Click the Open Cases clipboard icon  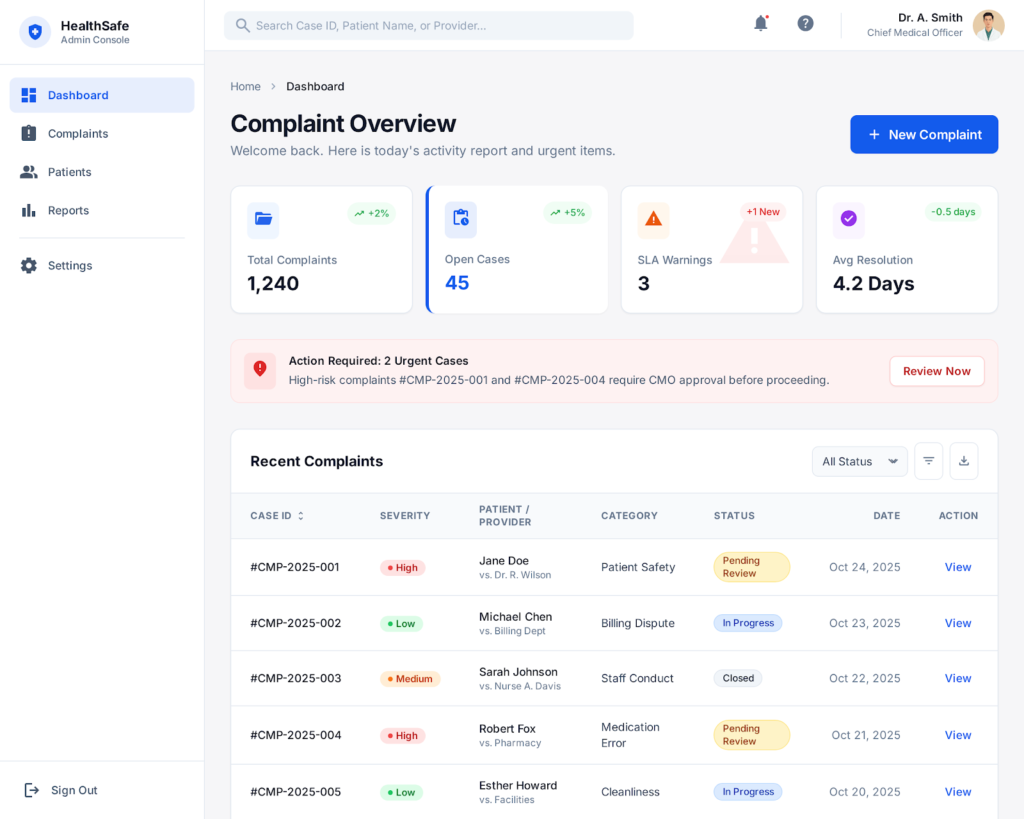(x=461, y=218)
